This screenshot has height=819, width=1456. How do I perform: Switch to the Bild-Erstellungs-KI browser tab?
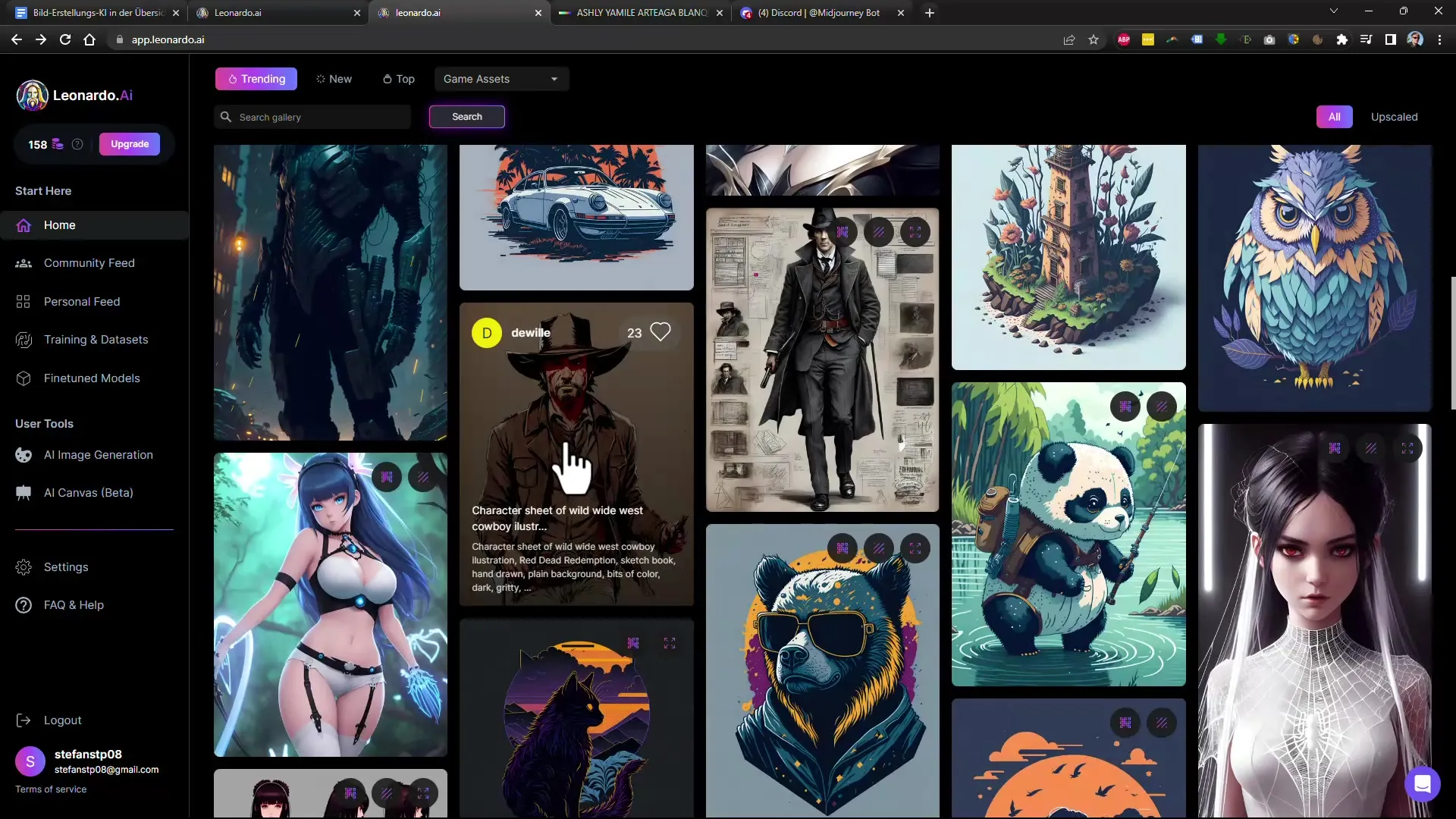point(96,13)
